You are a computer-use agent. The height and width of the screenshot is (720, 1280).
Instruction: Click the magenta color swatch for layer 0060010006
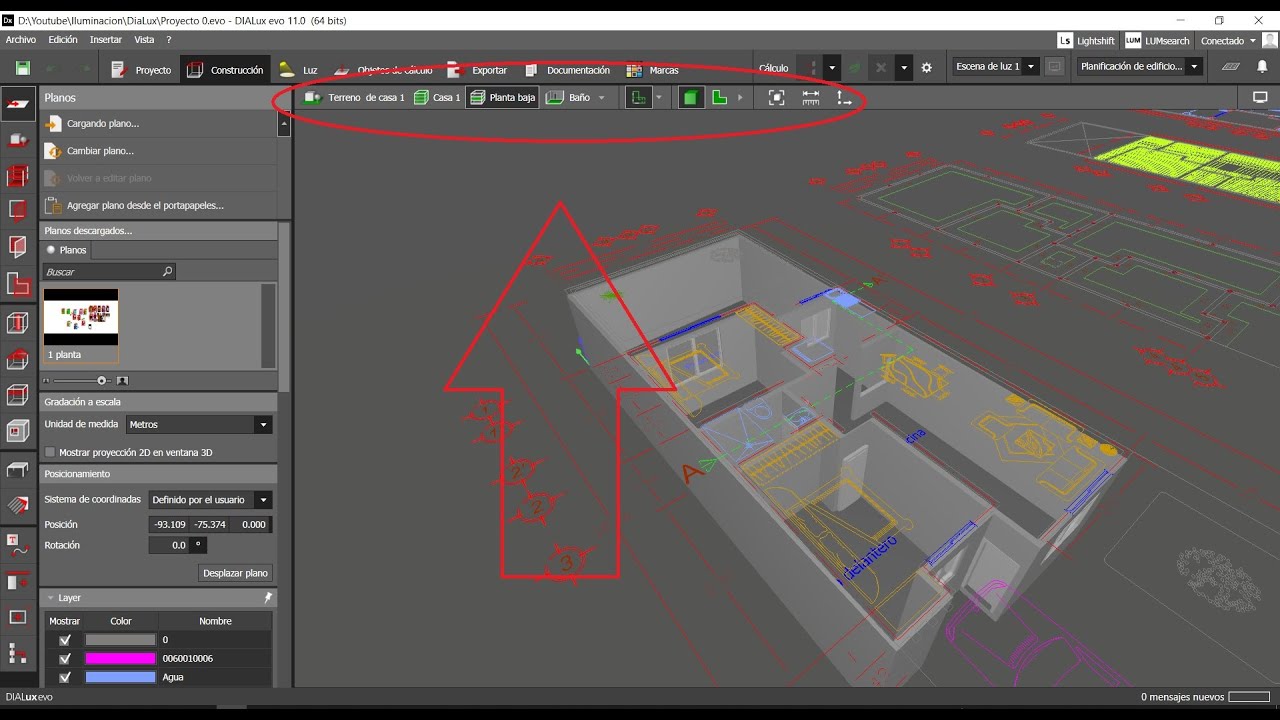click(121, 659)
